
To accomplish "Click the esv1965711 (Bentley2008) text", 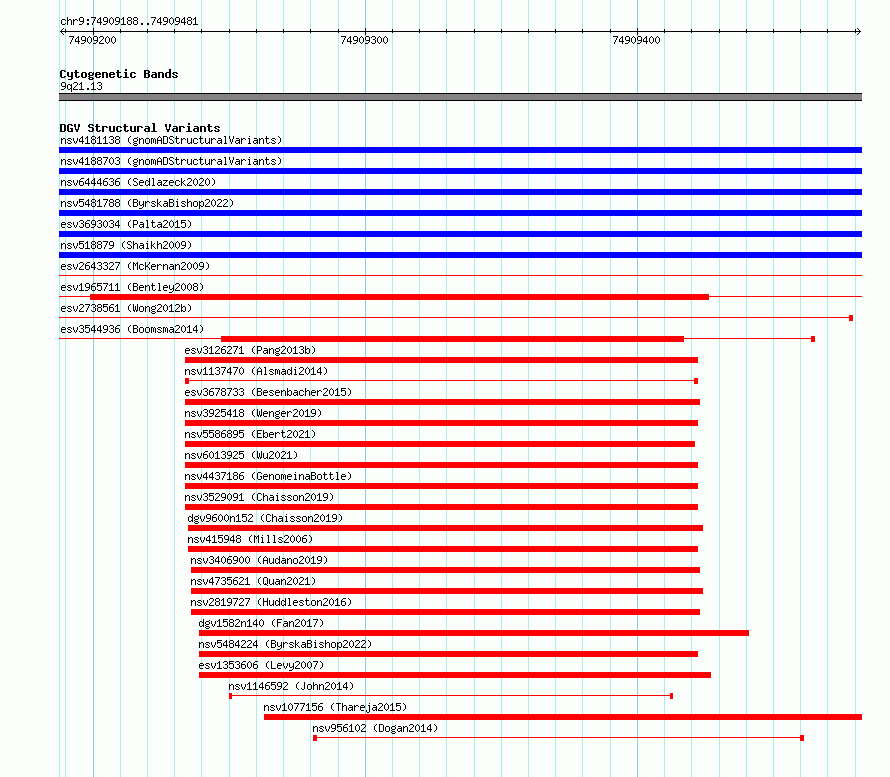I will point(132,287).
